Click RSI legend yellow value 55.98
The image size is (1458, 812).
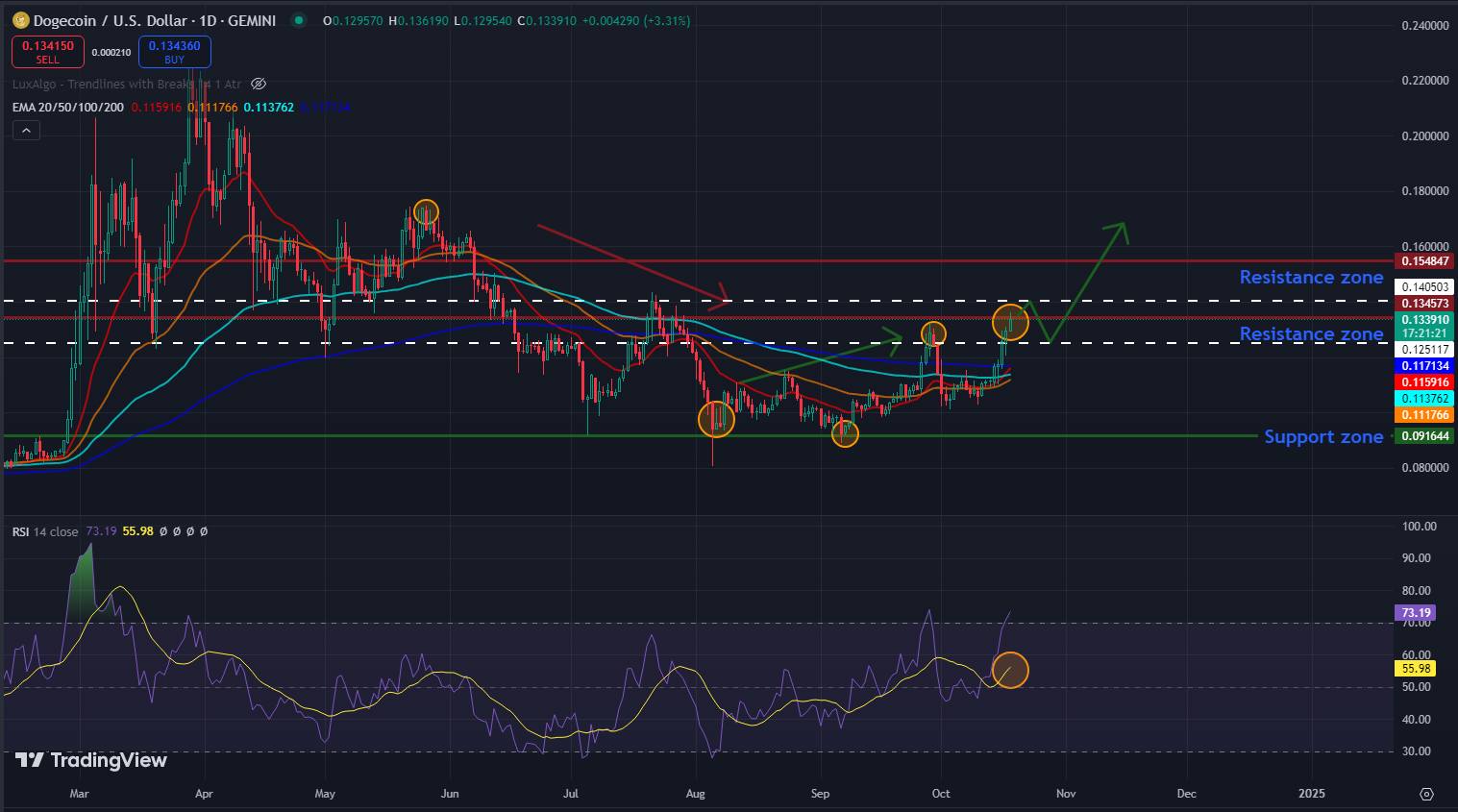click(x=138, y=531)
